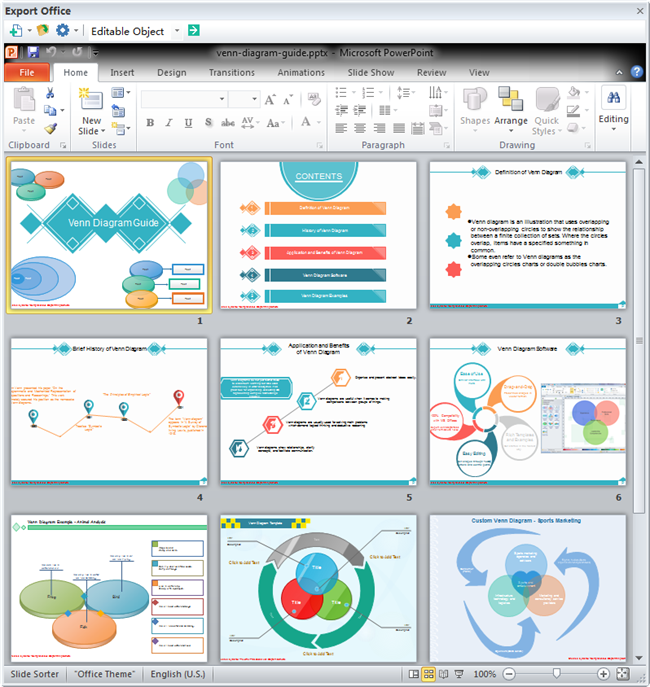The height and width of the screenshot is (687, 650).
Task: Switch to the Transitions tab
Action: click(x=232, y=72)
